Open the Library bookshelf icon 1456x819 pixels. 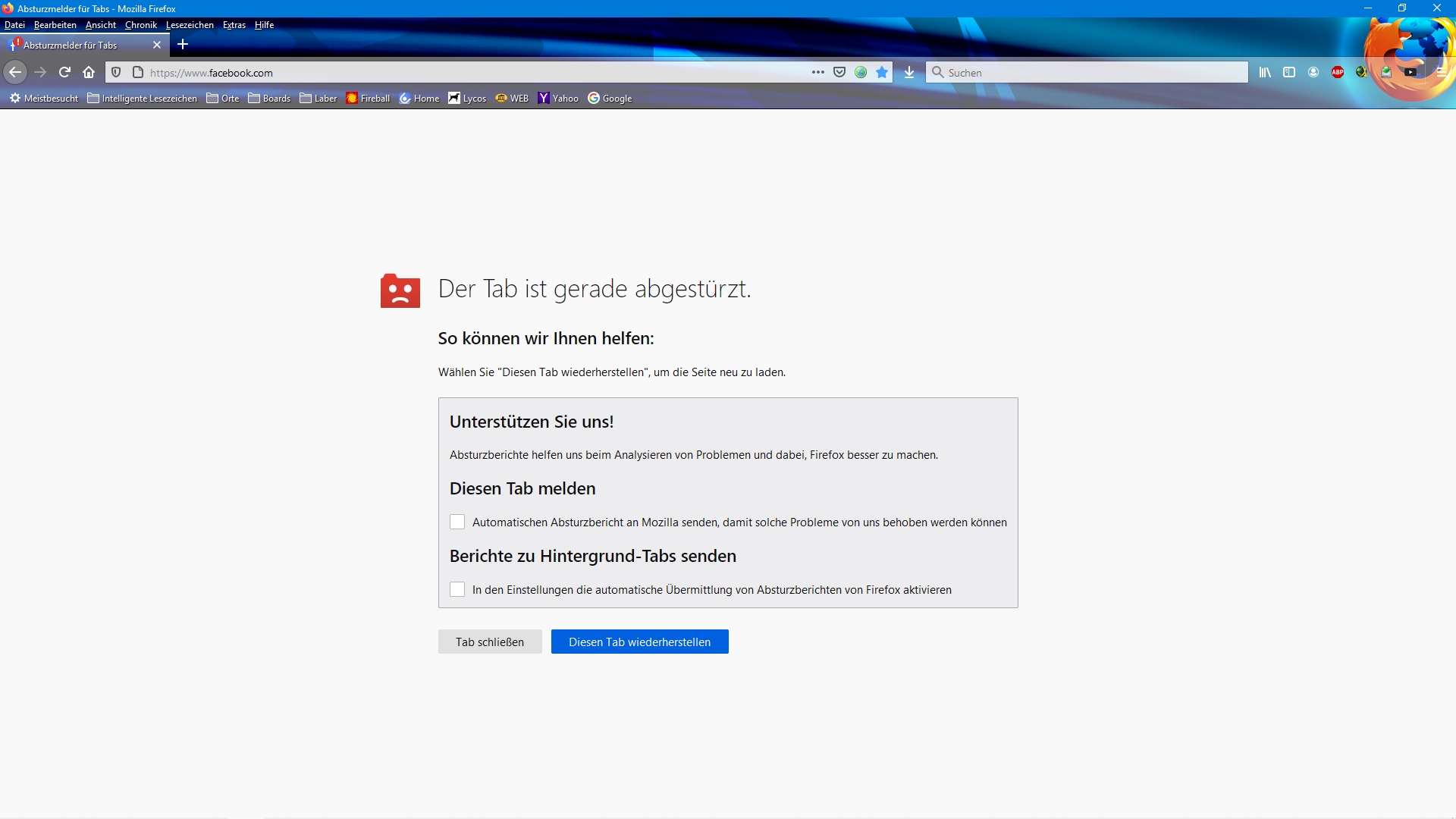point(1265,72)
